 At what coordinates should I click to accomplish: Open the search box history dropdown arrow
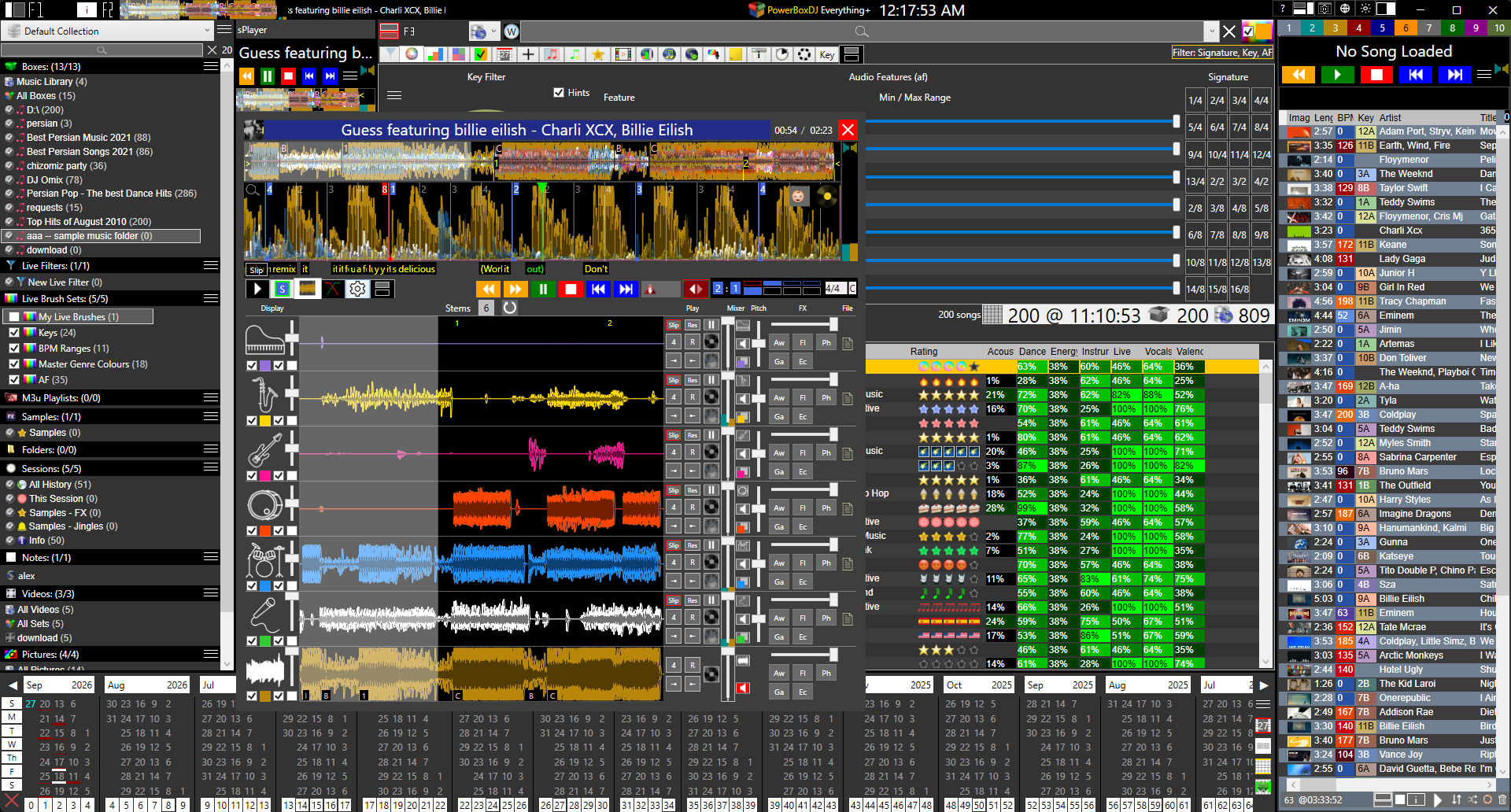(1210, 31)
